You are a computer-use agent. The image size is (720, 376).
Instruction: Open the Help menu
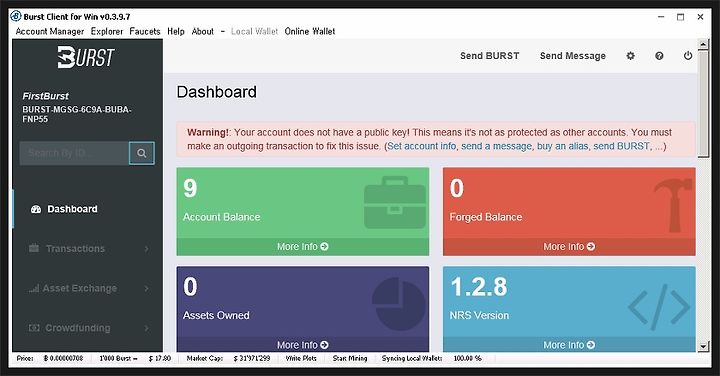(176, 31)
